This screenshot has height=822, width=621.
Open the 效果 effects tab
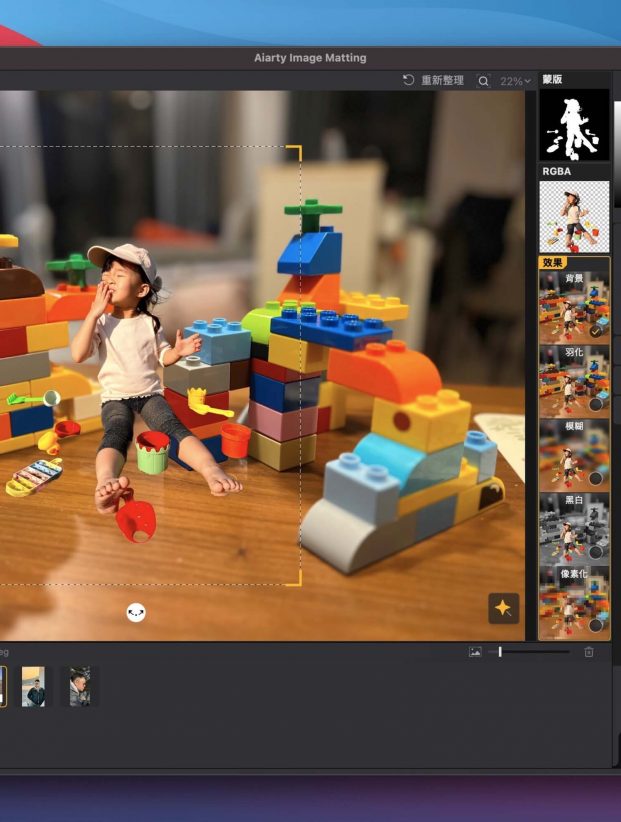point(553,263)
